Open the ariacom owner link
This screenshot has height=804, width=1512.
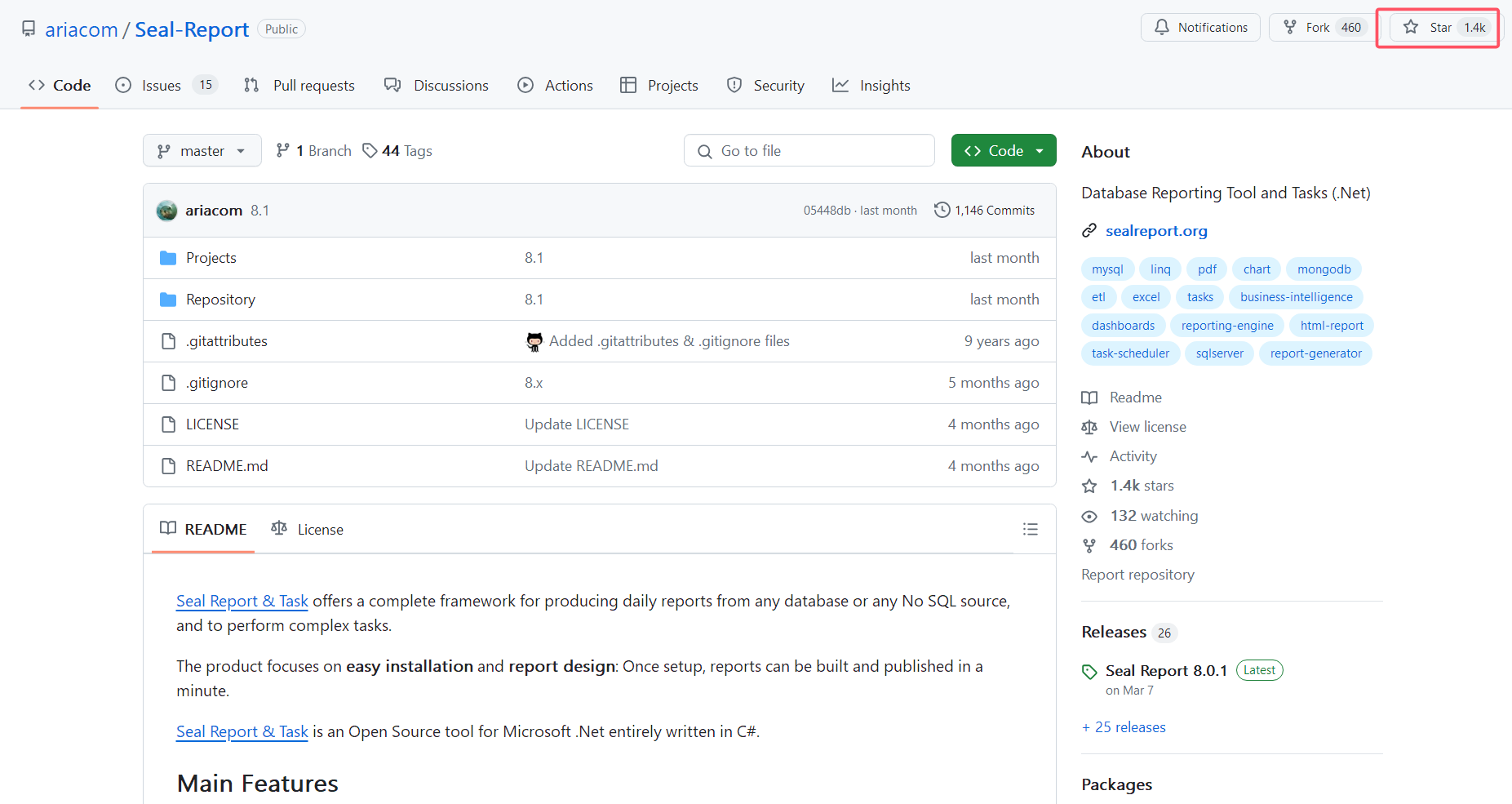pos(82,30)
